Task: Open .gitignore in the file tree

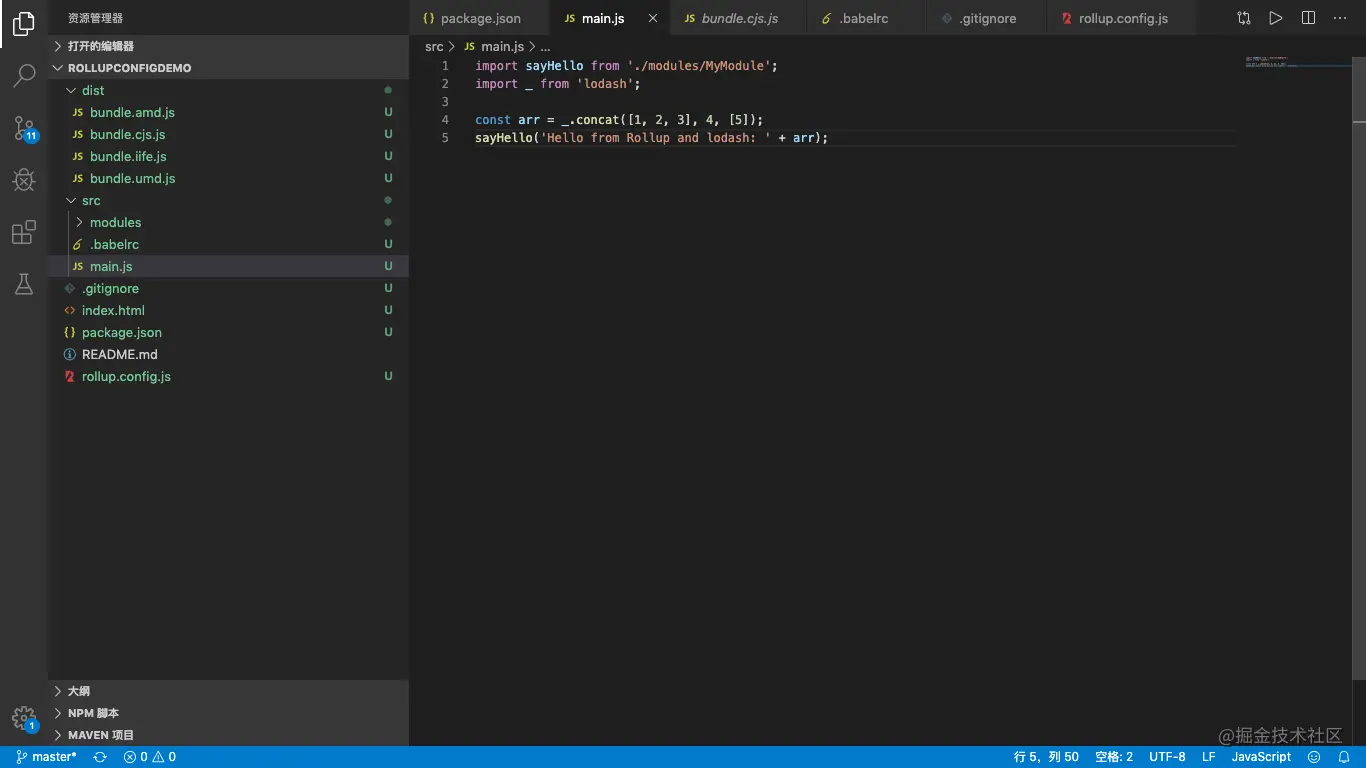Action: click(228, 288)
